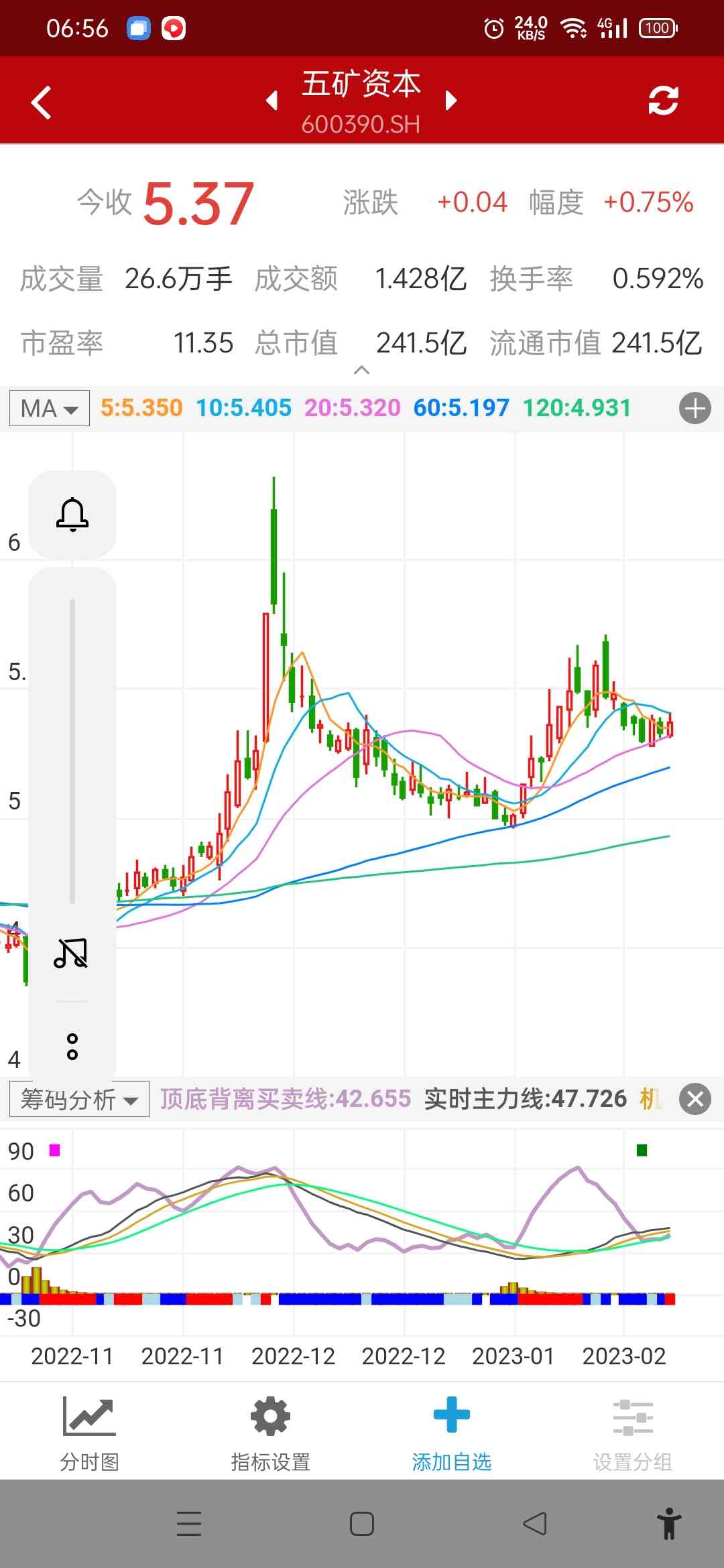This screenshot has width=724, height=1568.
Task: Add an indicator with the gray plus button
Action: click(695, 408)
